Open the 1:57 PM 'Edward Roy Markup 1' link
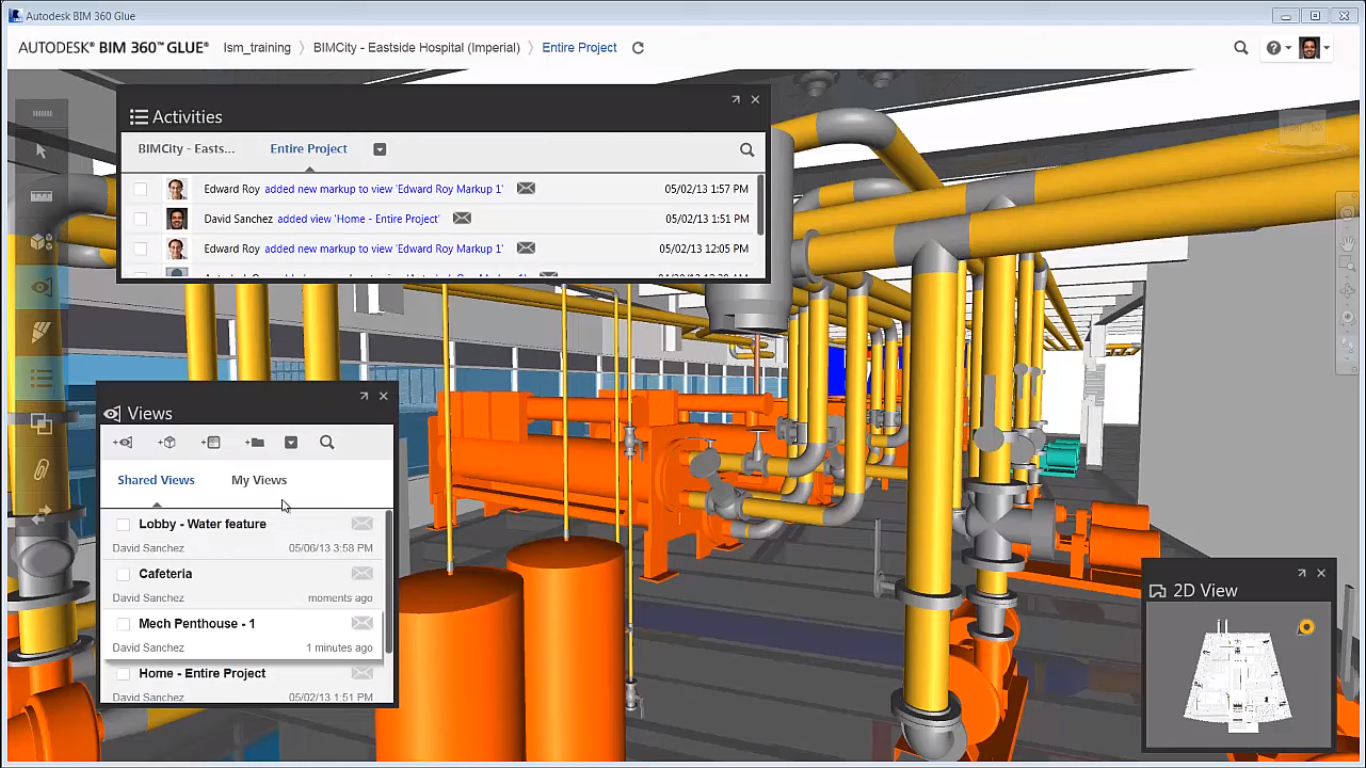Viewport: 1366px width, 768px height. tap(384, 189)
